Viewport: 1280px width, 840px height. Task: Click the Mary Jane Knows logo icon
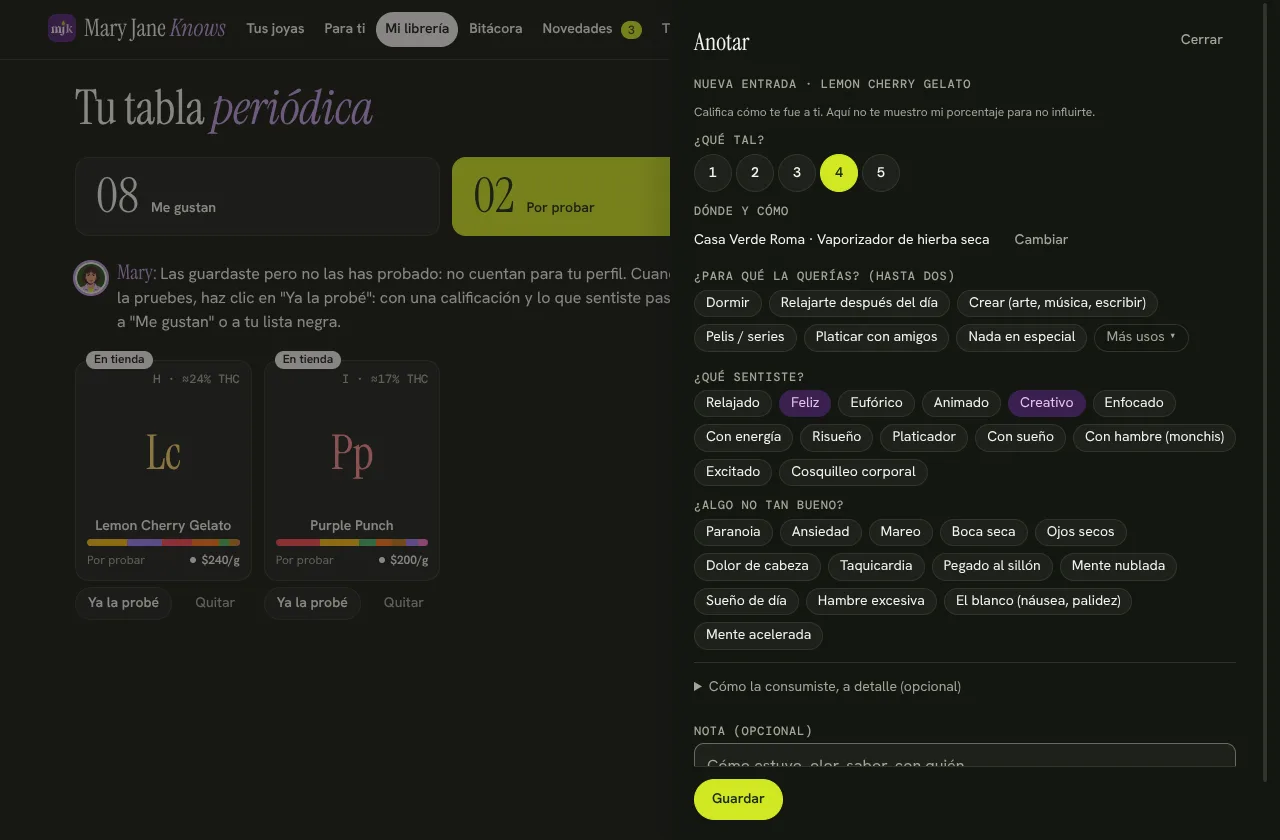pyautogui.click(x=62, y=28)
